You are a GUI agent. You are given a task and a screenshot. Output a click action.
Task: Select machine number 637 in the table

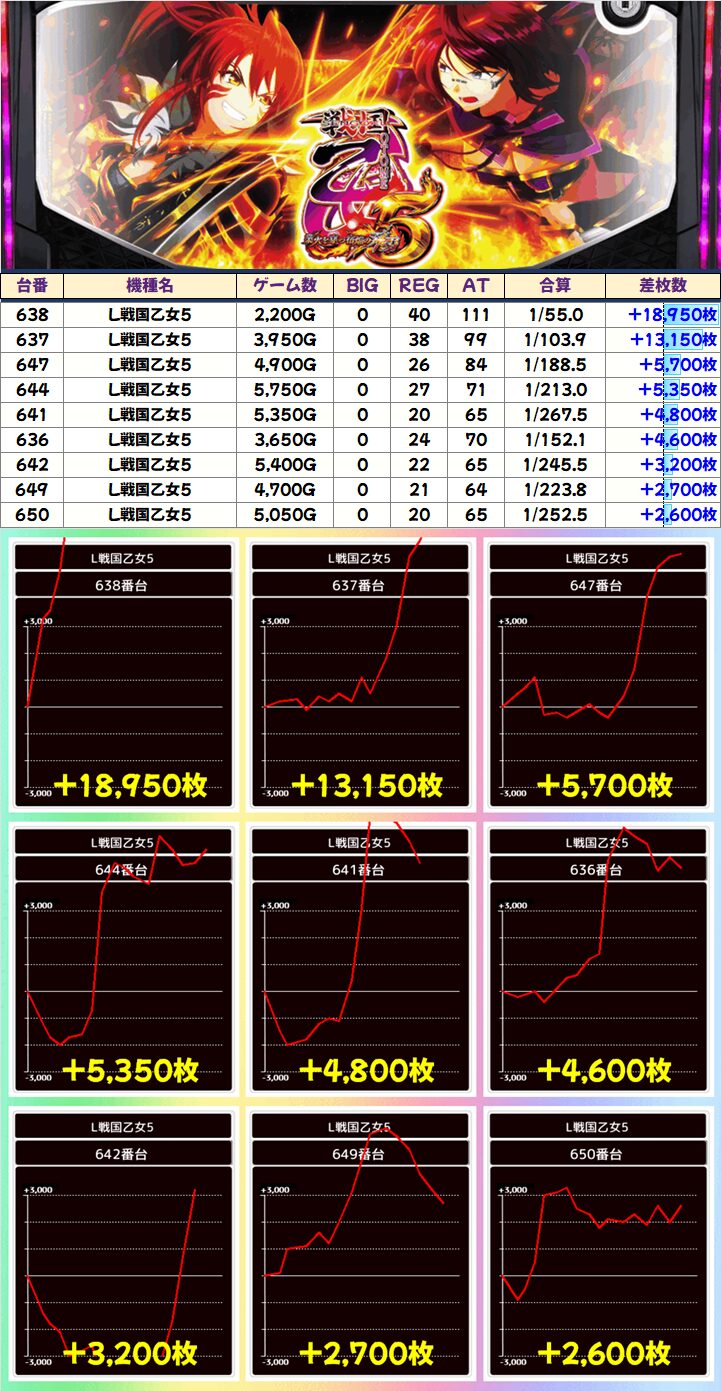tap(32, 339)
